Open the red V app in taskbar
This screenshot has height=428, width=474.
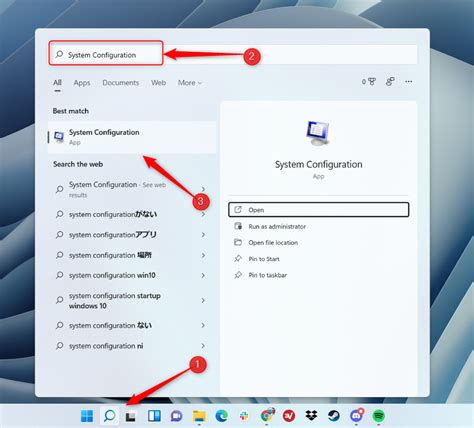(289, 416)
